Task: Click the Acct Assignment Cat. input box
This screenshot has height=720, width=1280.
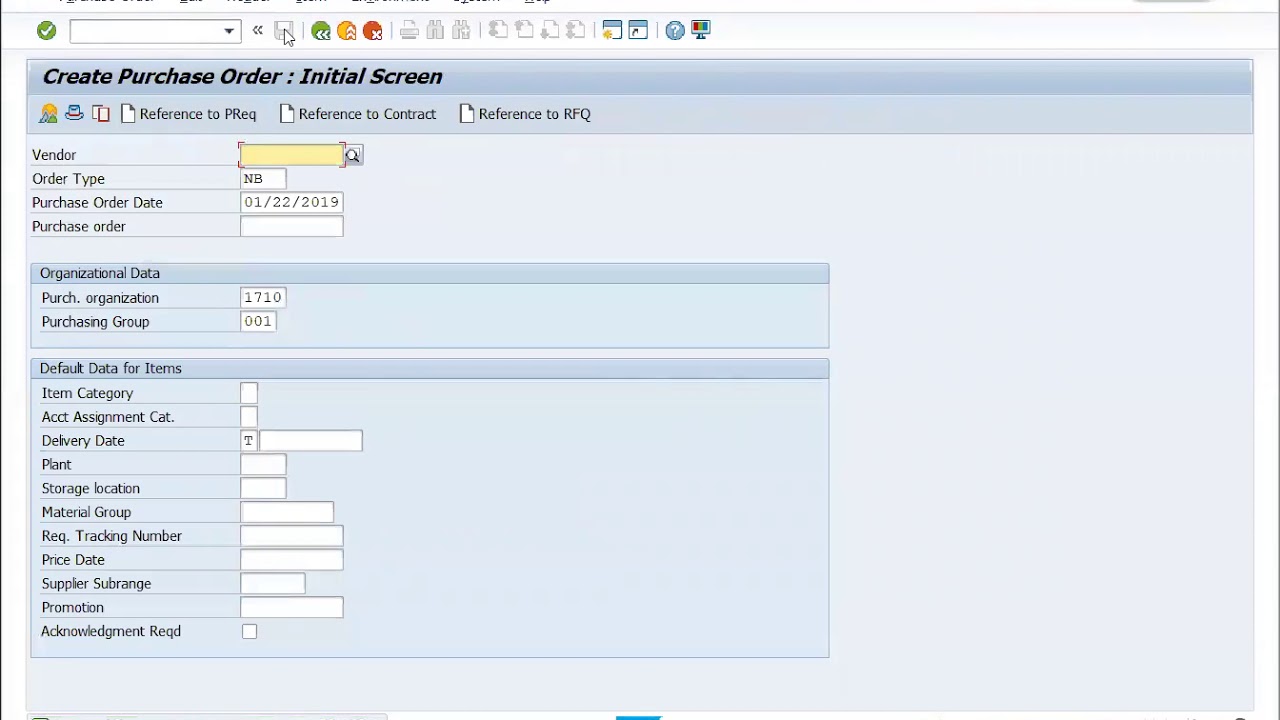Action: coord(249,417)
